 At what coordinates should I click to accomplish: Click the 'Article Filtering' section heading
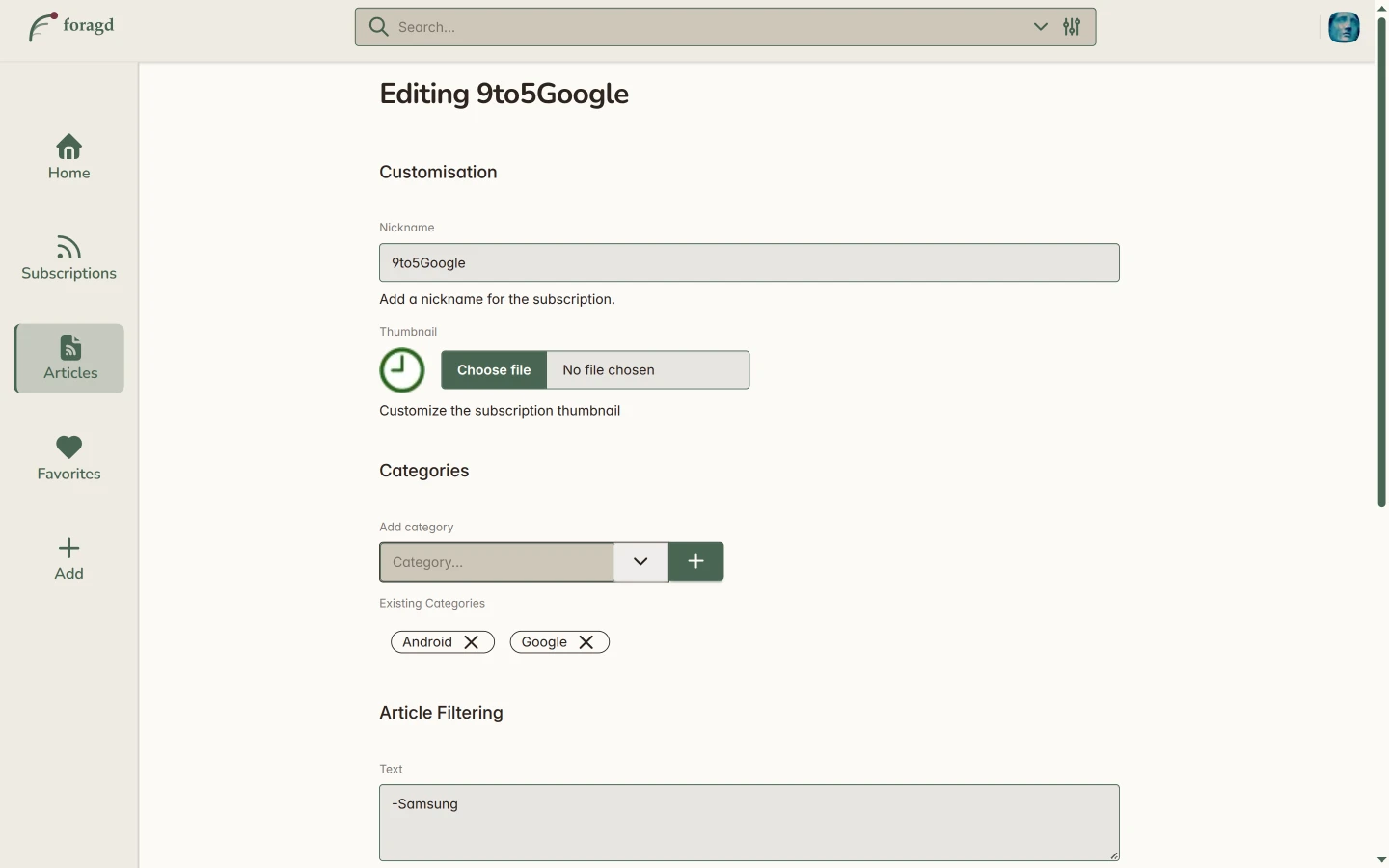tap(441, 713)
